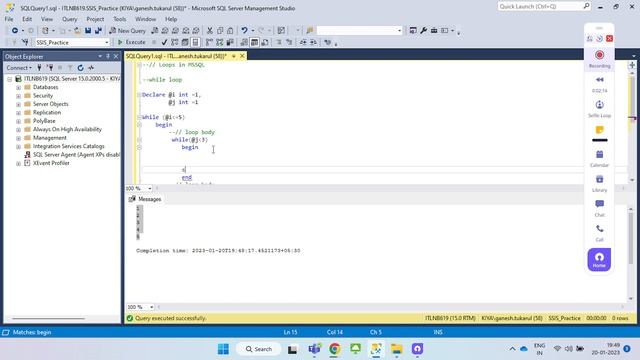This screenshot has height=360, width=640.
Task: Click the Windows Start button
Action: coord(223,349)
